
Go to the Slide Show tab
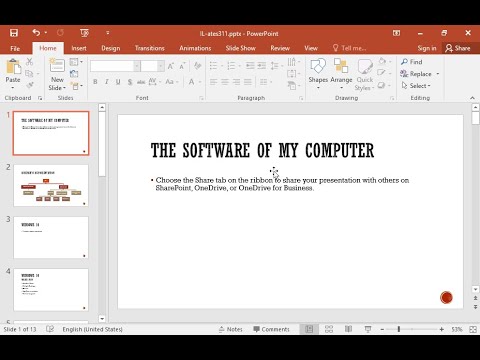240,48
